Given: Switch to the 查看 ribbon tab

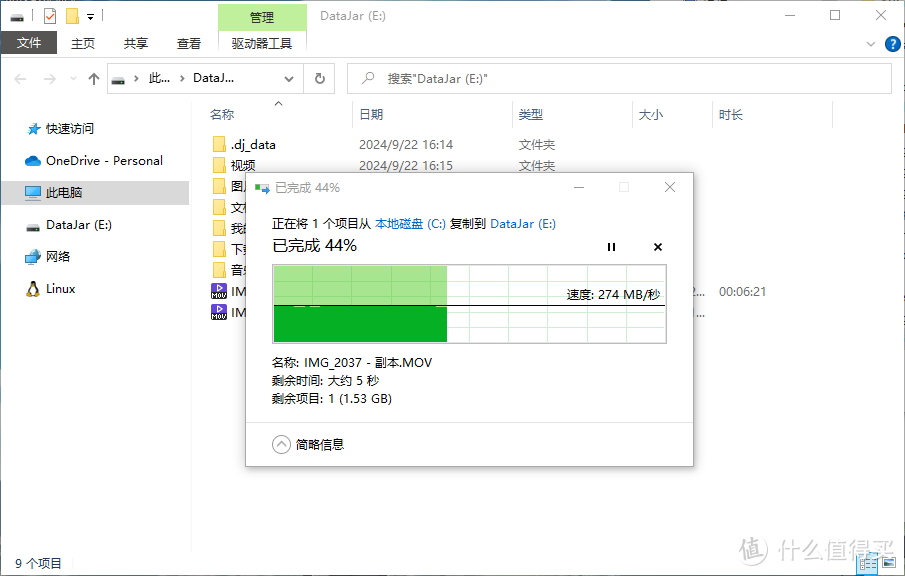Looking at the screenshot, I should tap(189, 43).
